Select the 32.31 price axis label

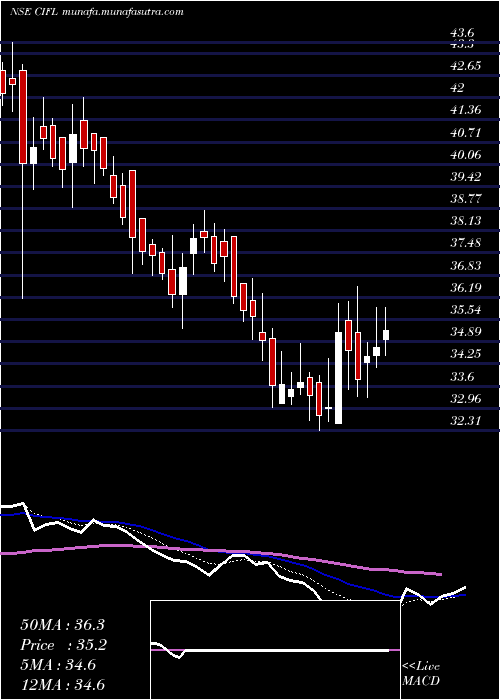(x=466, y=420)
